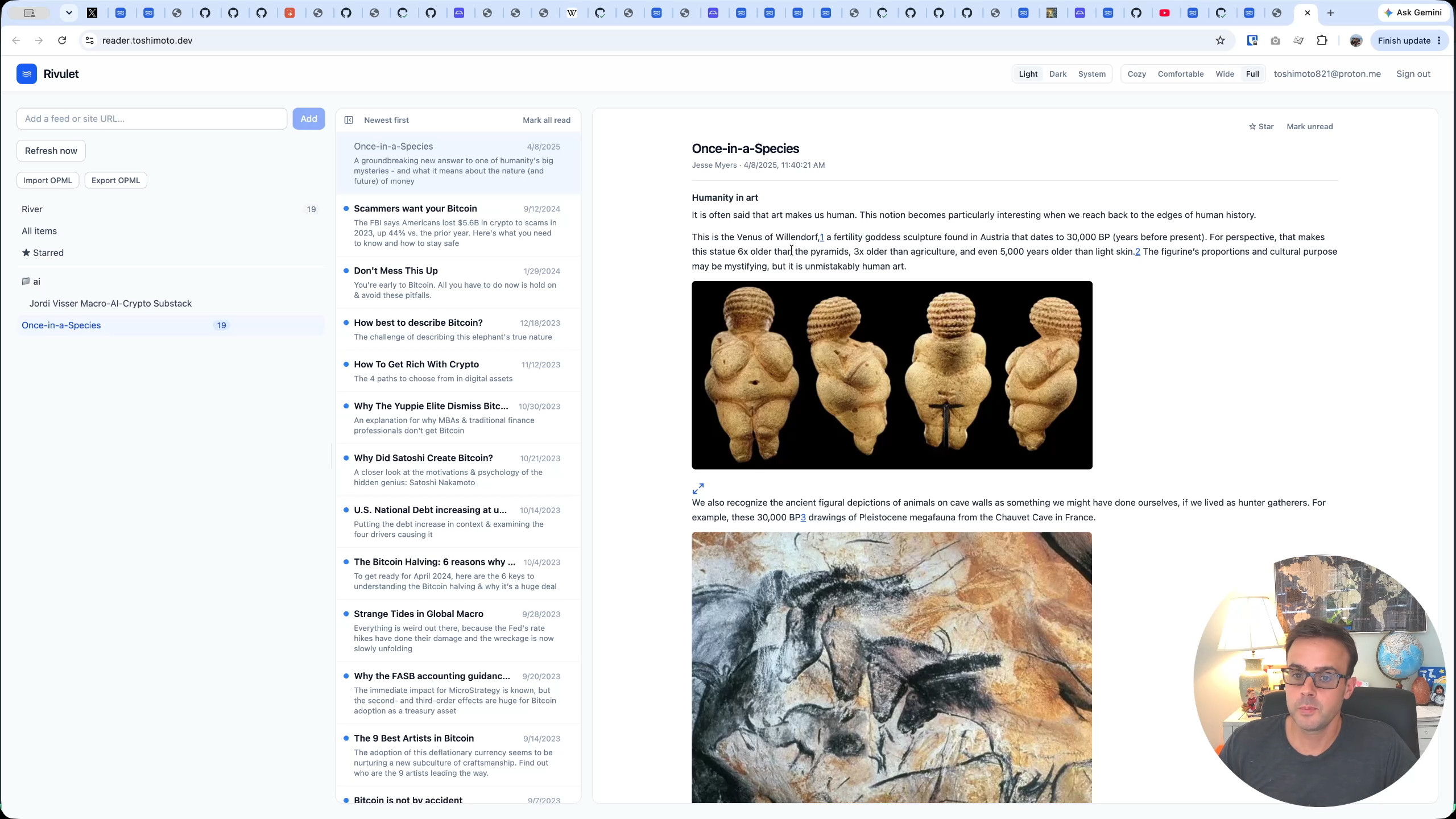Open the River view
Screen dimensions: 1456x819
pos(170,209)
